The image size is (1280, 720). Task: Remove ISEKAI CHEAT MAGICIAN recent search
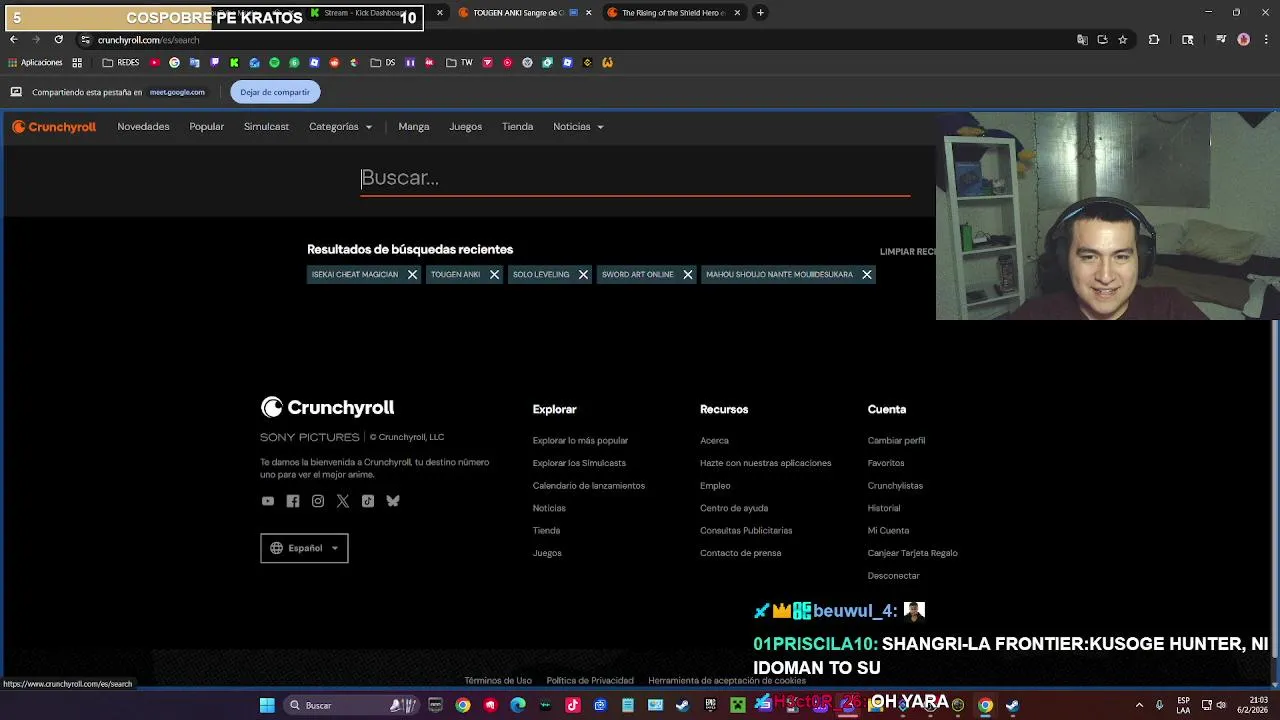(x=412, y=275)
